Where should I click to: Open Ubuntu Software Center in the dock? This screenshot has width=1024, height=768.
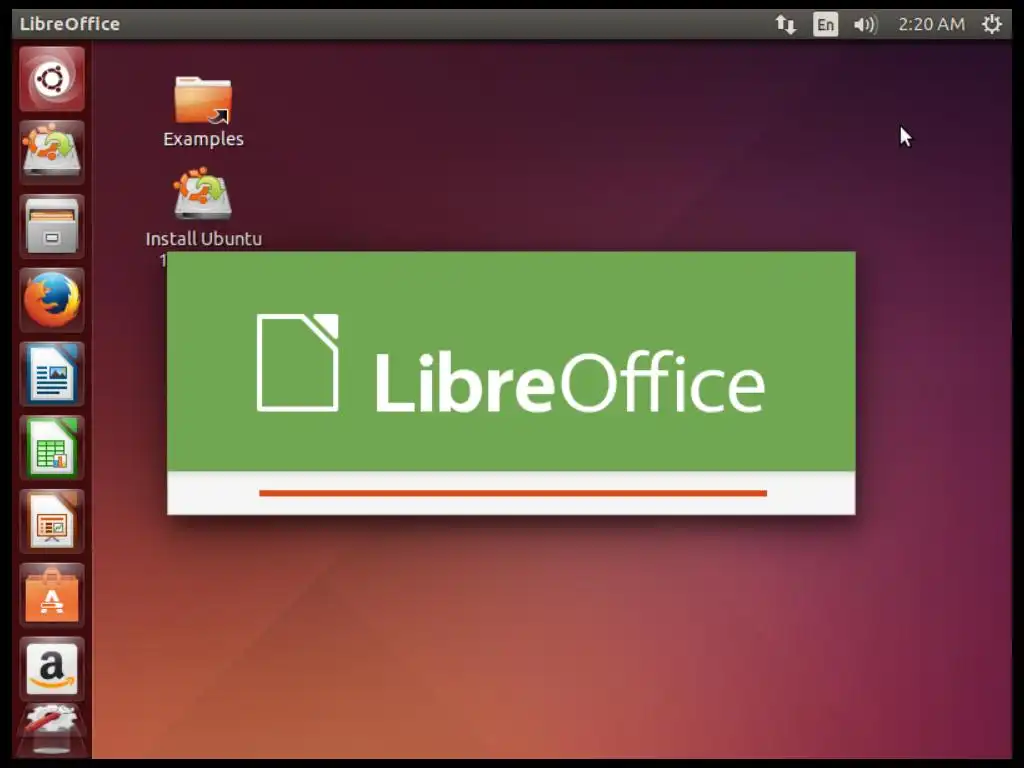click(x=52, y=596)
